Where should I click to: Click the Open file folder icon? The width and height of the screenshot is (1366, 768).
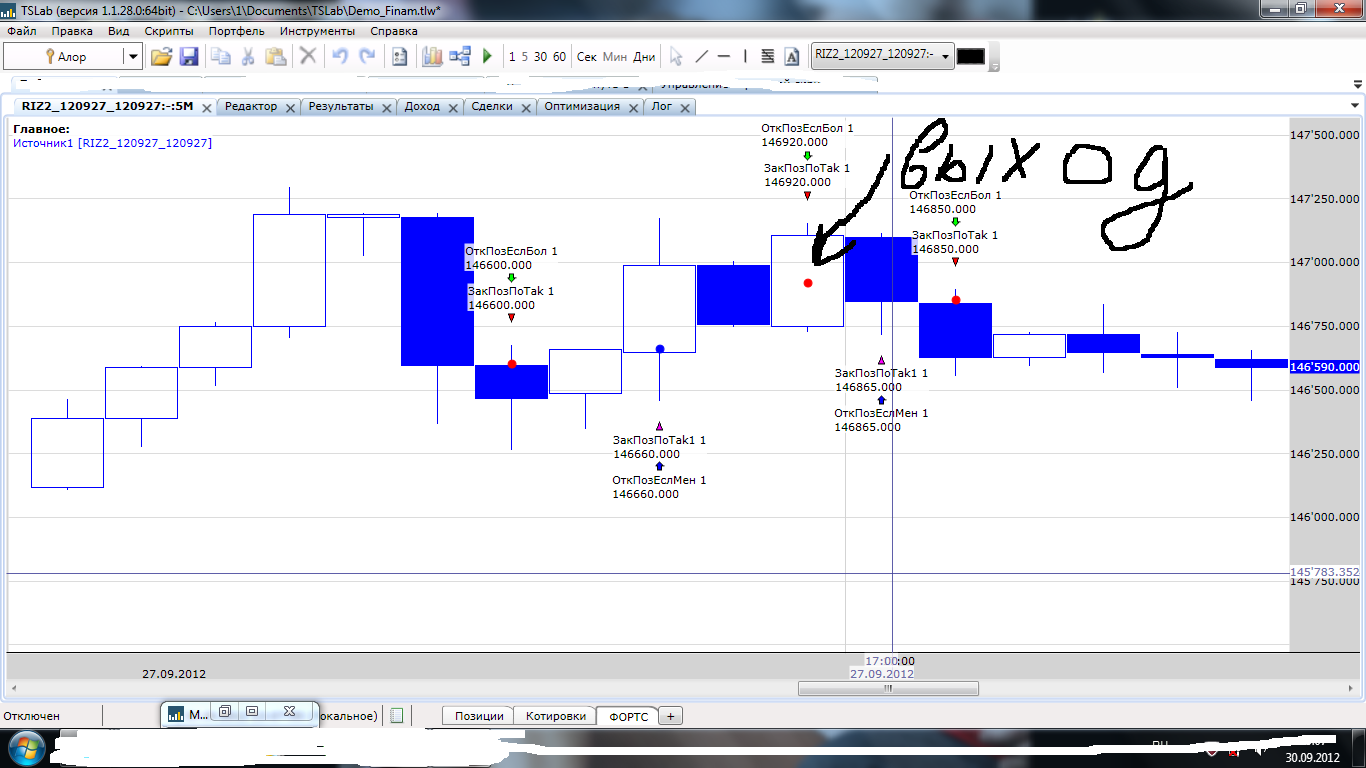click(x=161, y=57)
